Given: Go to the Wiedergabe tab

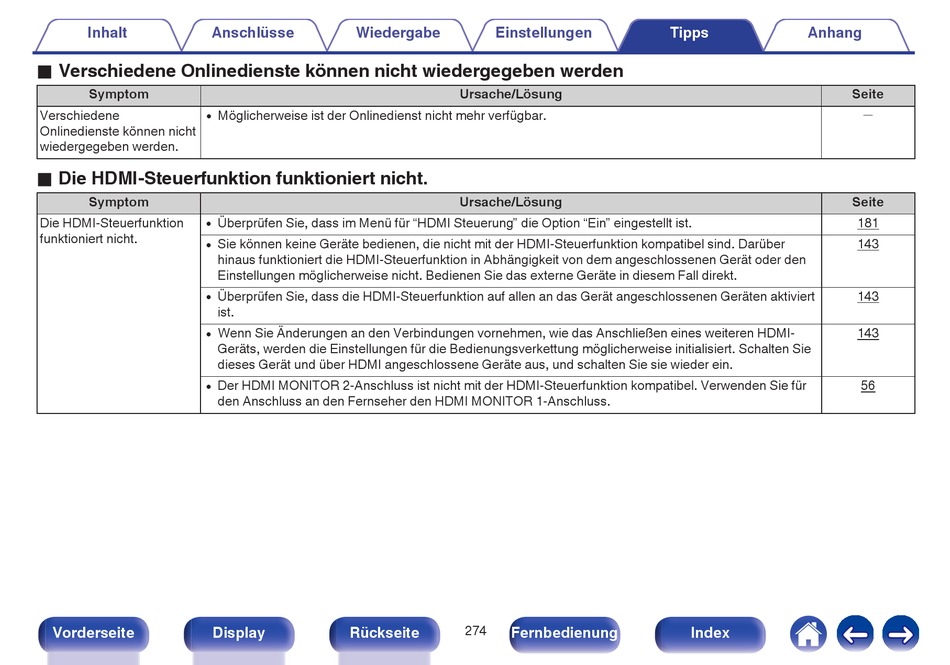Looking at the screenshot, I should tap(398, 33).
